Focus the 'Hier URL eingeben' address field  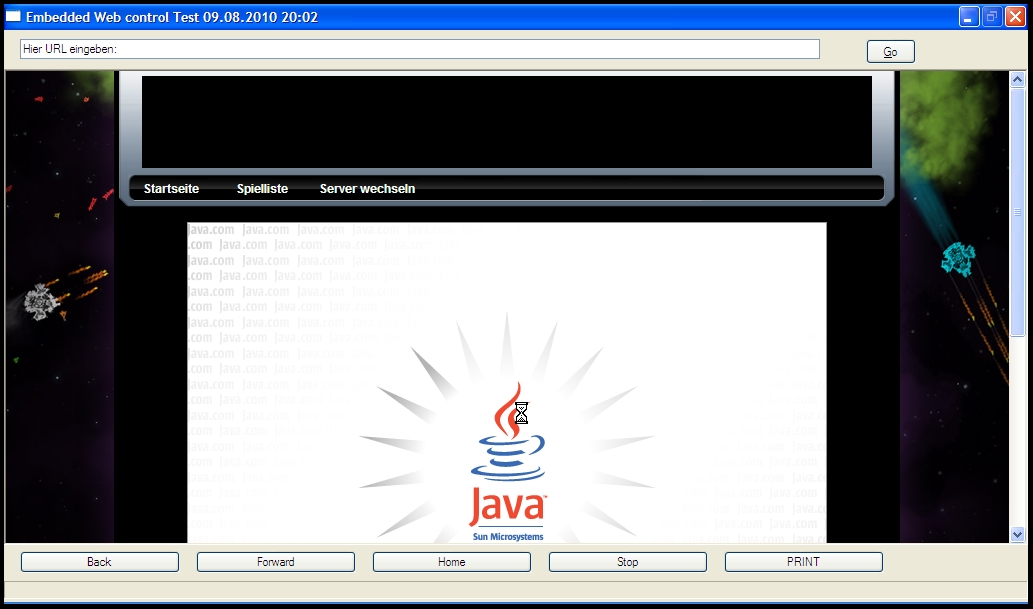point(420,49)
